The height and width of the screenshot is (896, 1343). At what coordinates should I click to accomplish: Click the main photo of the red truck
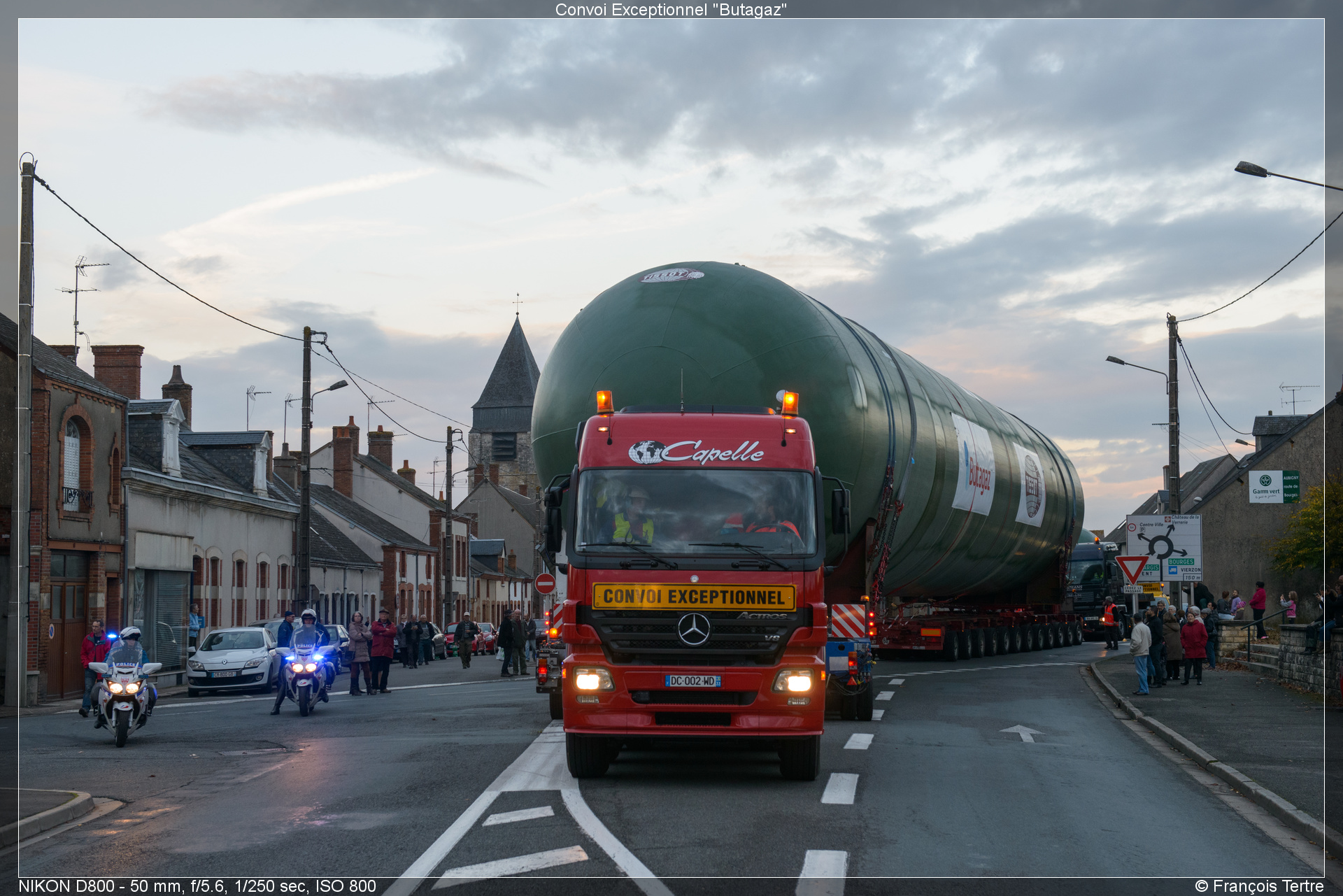[x=671, y=448]
